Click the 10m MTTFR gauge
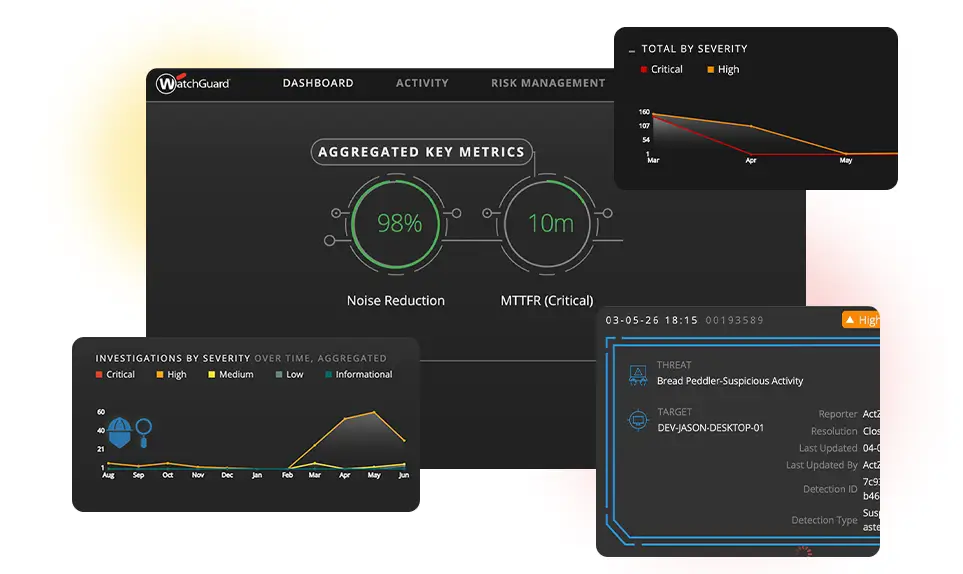Image resolution: width=963 pixels, height=574 pixels. coord(548,223)
